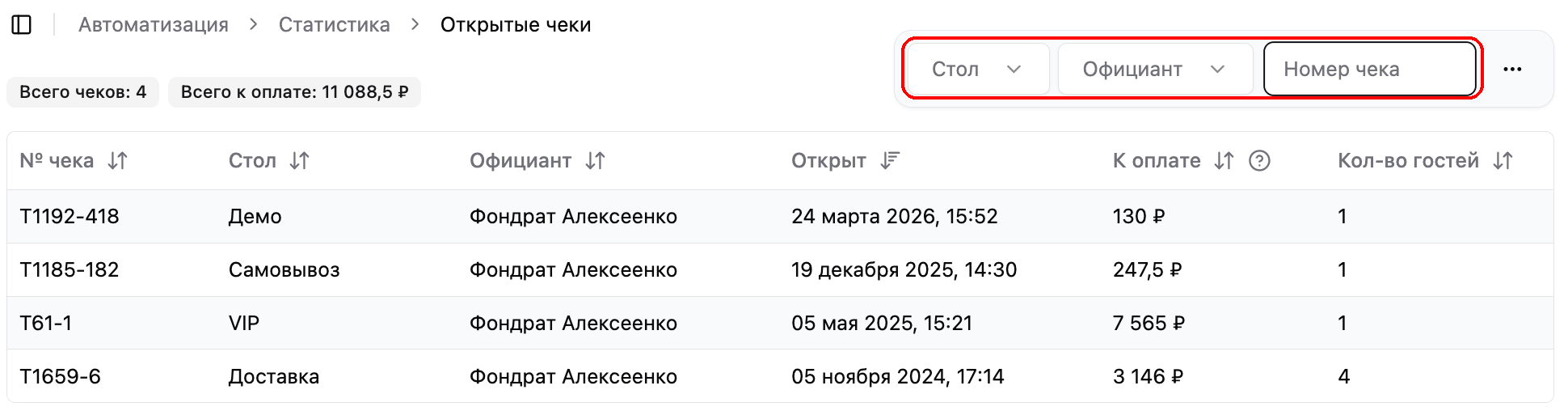Sort by № чека column arrows
1568x411 pixels.
(118, 161)
